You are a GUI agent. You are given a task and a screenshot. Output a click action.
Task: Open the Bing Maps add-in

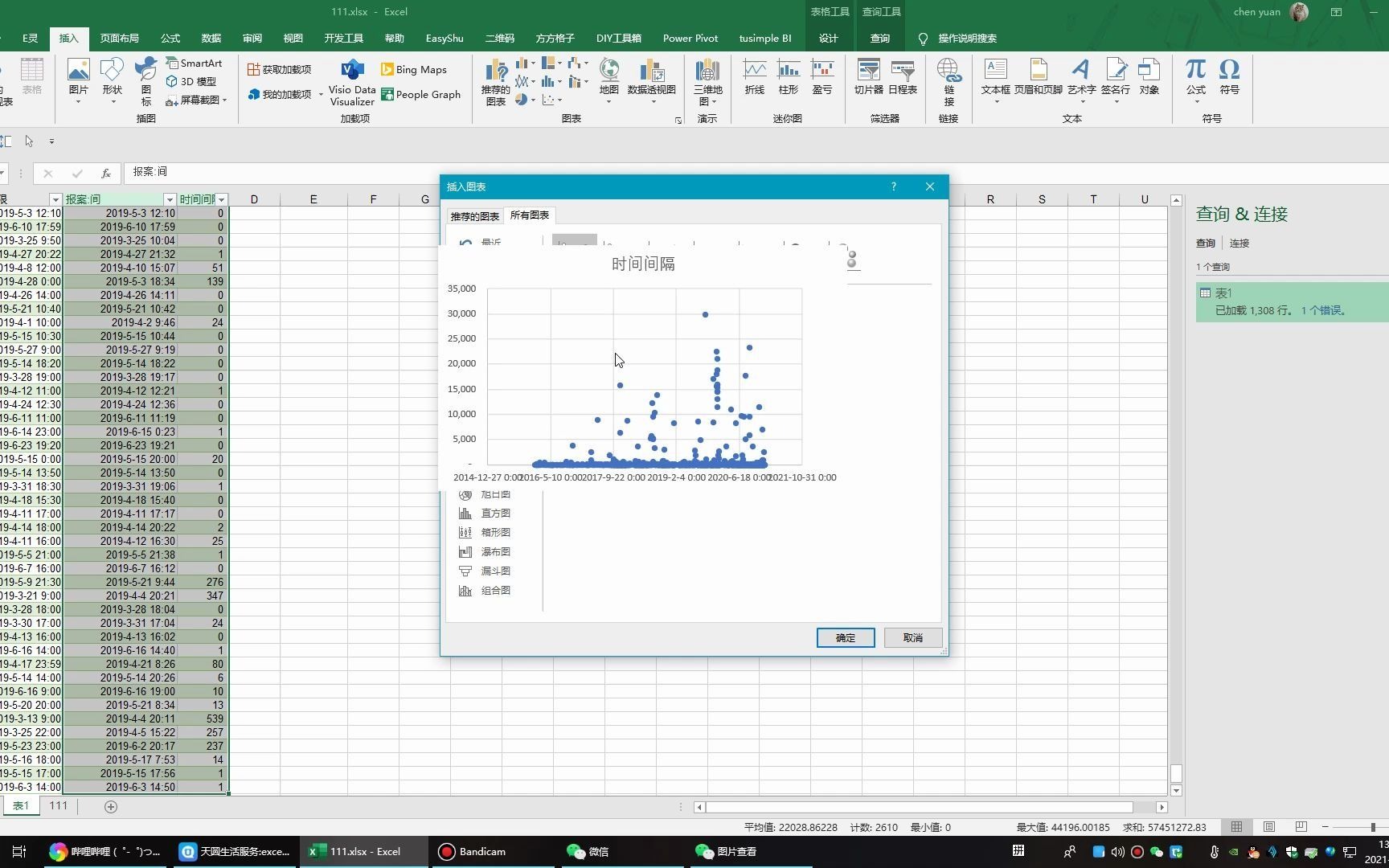tap(414, 70)
